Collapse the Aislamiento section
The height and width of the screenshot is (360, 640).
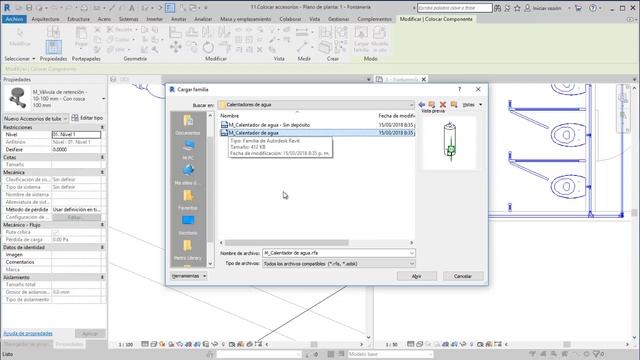[x=102, y=277]
